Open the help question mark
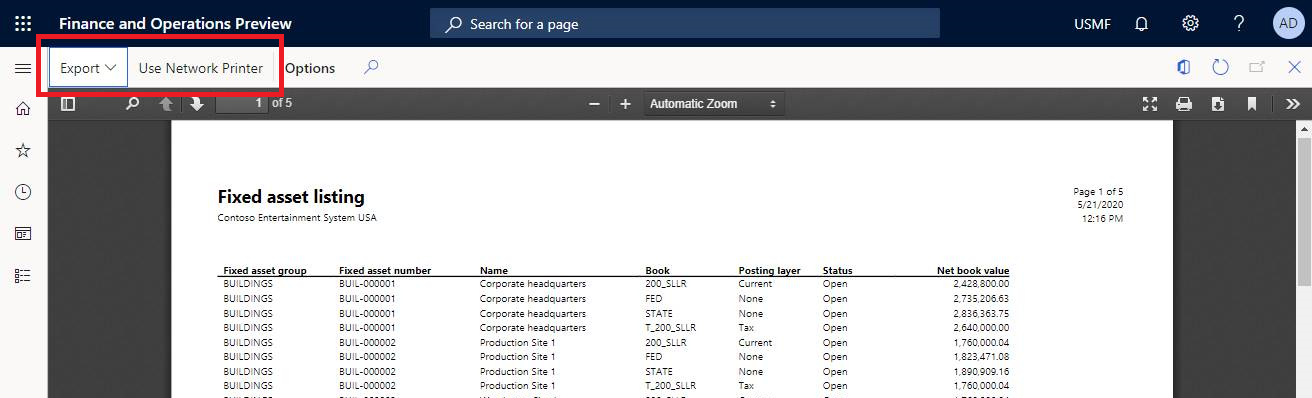This screenshot has height=398, width=1312. pyautogui.click(x=1239, y=23)
